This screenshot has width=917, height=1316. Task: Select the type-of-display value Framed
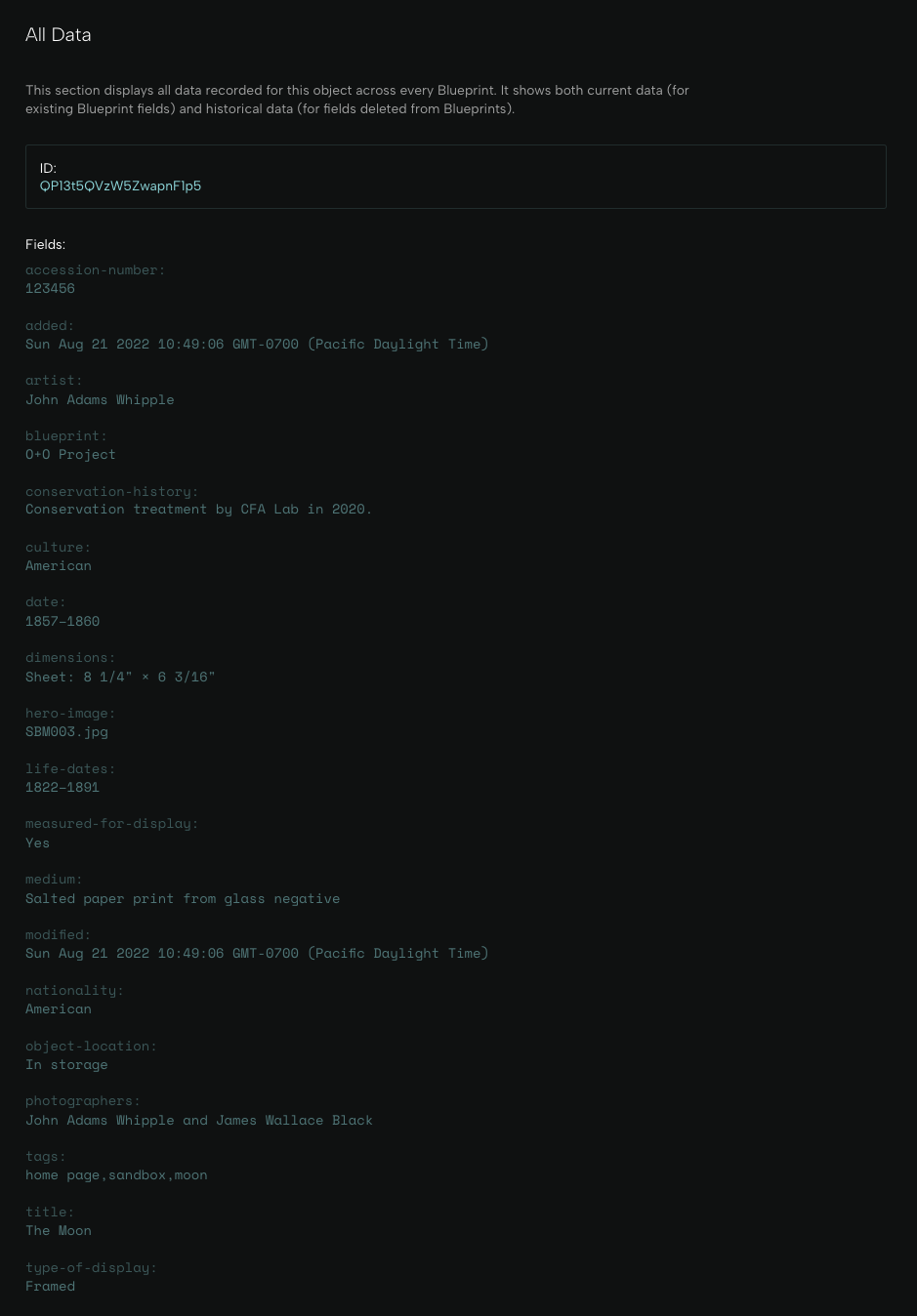(x=50, y=1286)
